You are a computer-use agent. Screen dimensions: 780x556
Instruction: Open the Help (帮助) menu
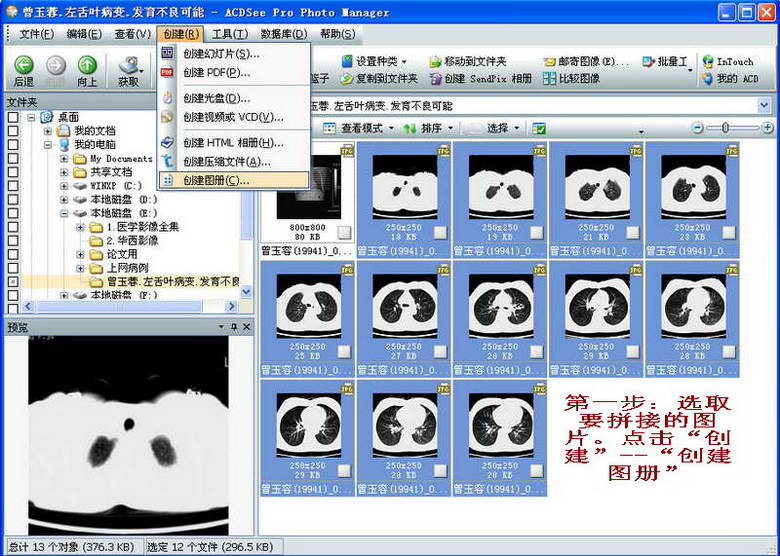pos(337,34)
